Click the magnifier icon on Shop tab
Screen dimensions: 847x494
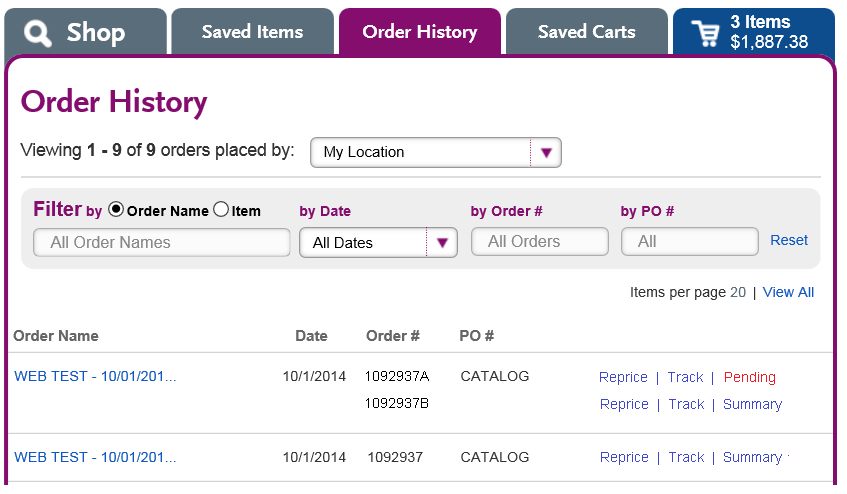coord(38,33)
